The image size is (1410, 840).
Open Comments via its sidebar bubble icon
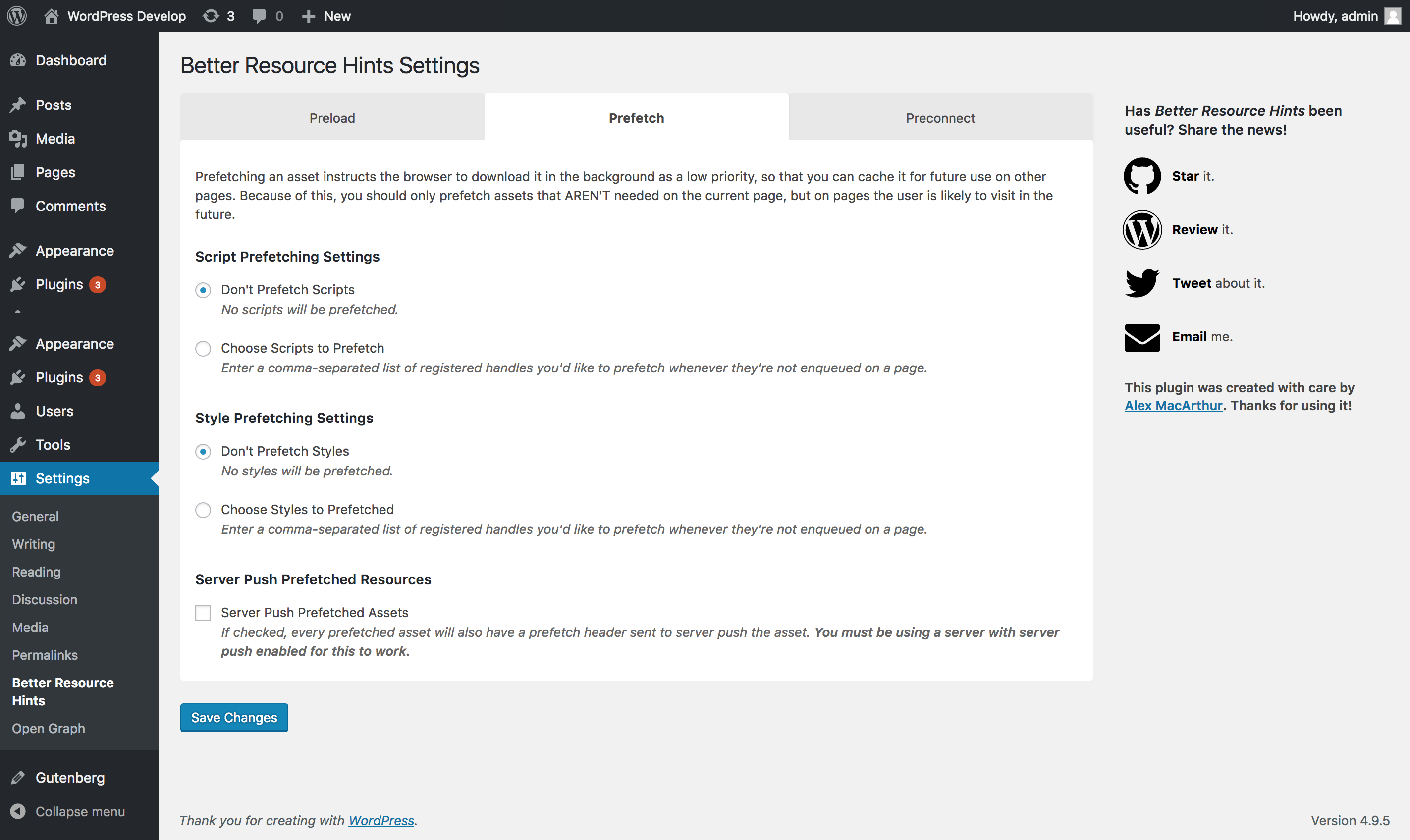click(18, 206)
